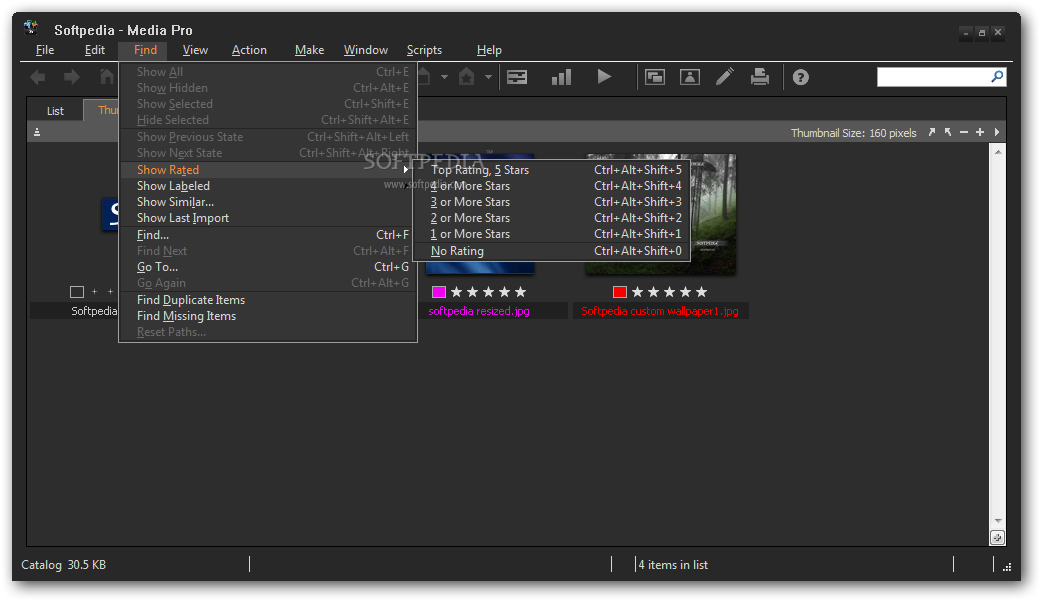
Task: Click the home folder toolbar icon
Action: pyautogui.click(x=107, y=77)
